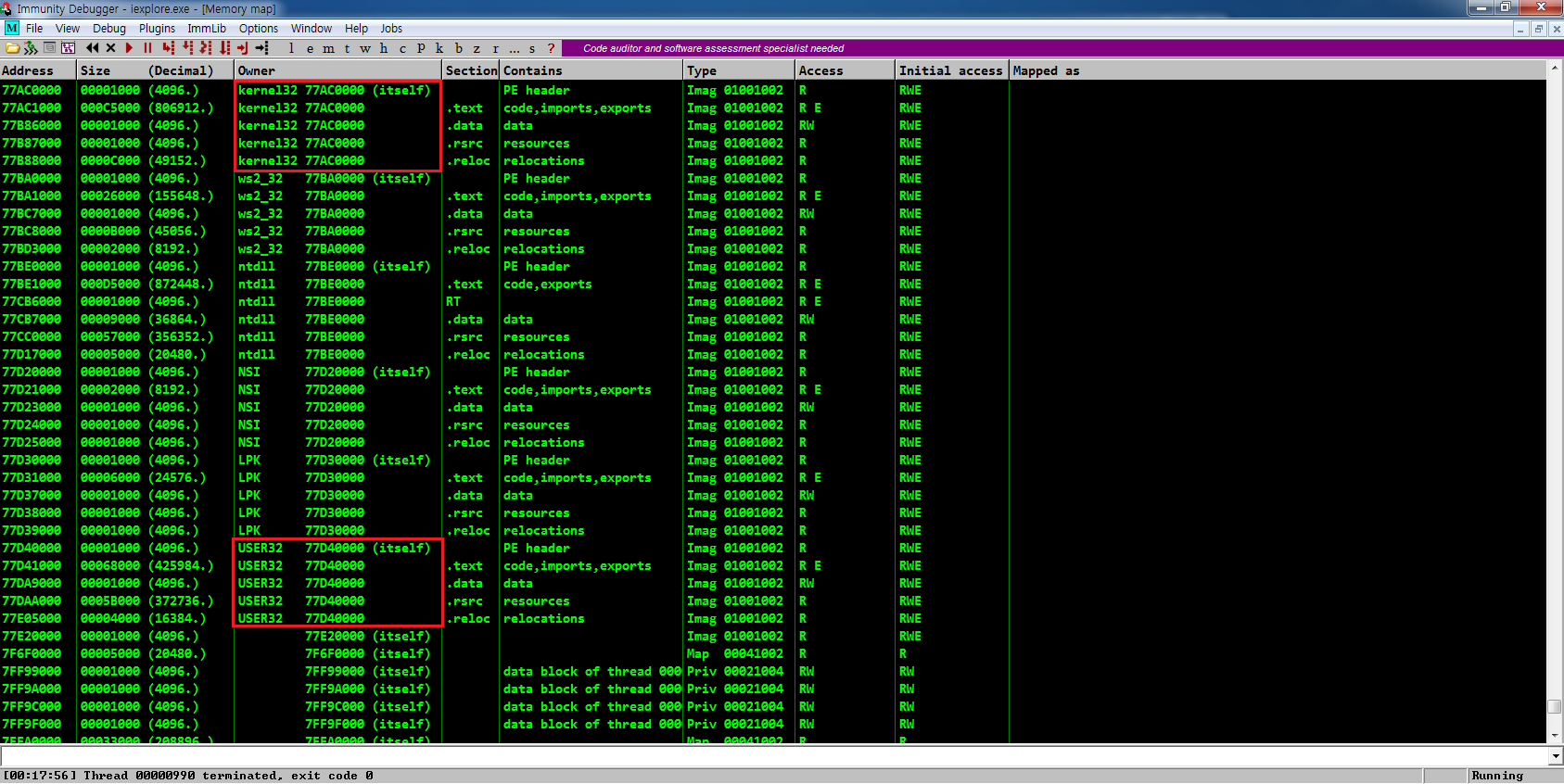
Task: Select the kernel32 .text row 77AC1000
Action: click(773, 108)
